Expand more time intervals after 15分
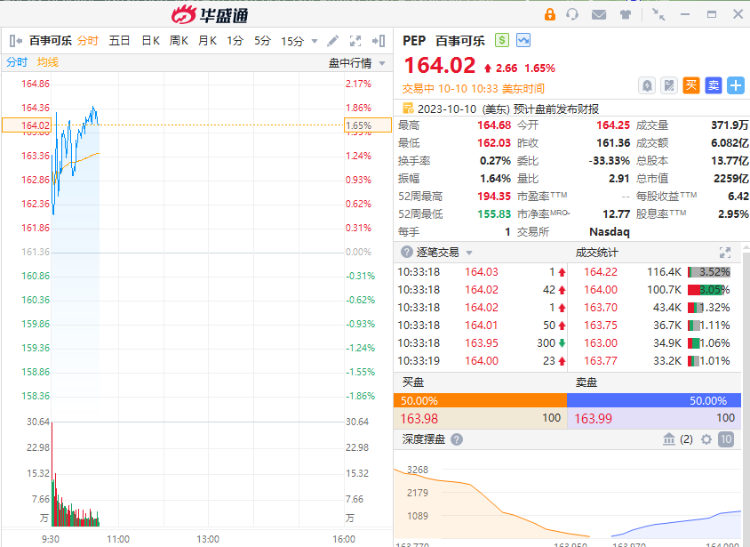This screenshot has width=750, height=547. (314, 41)
